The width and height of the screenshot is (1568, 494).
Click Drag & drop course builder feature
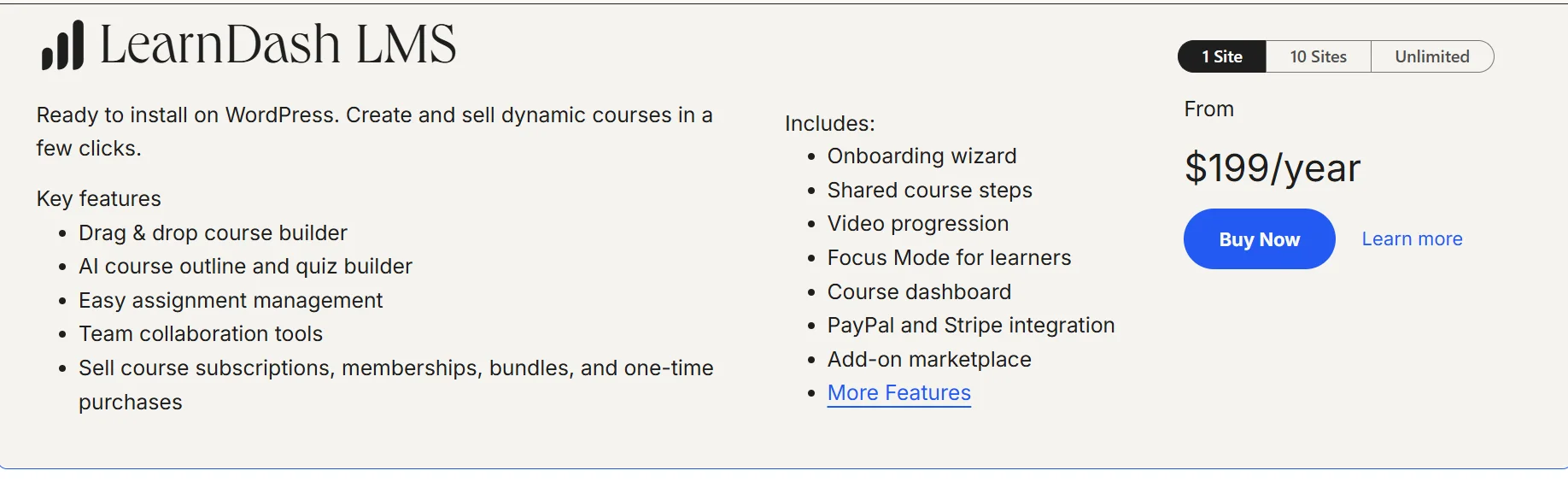click(x=213, y=233)
